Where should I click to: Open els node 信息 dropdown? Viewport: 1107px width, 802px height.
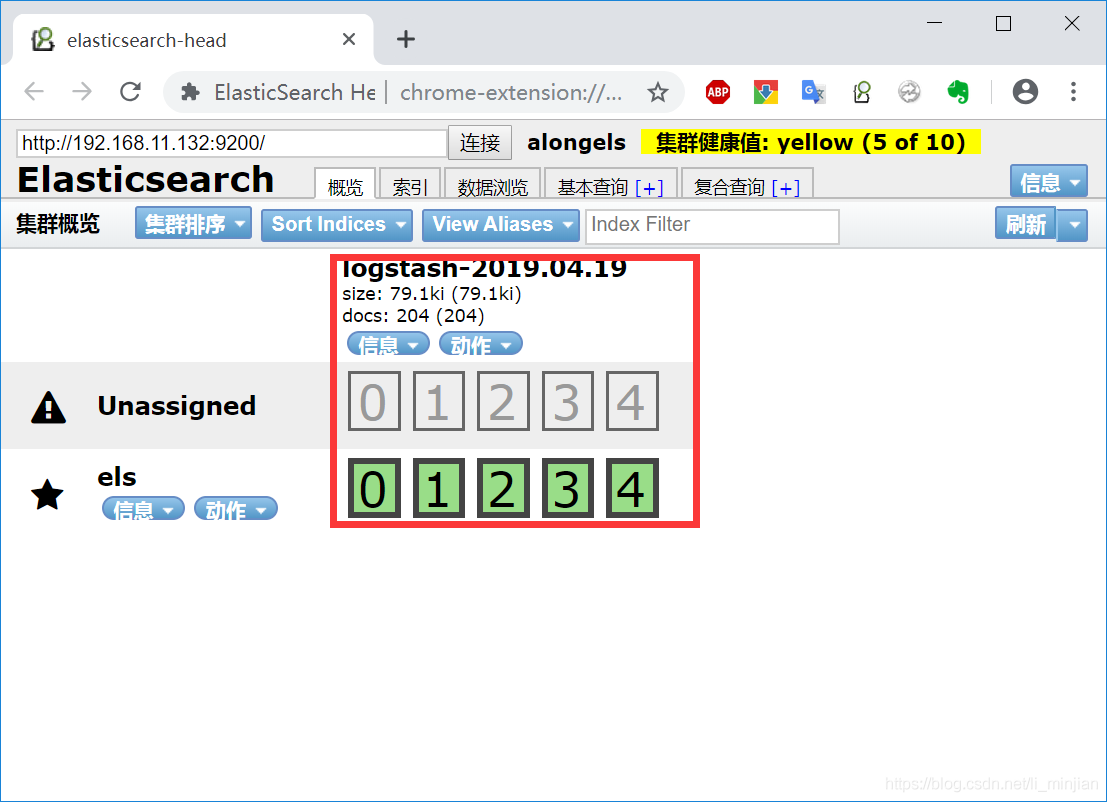143,508
